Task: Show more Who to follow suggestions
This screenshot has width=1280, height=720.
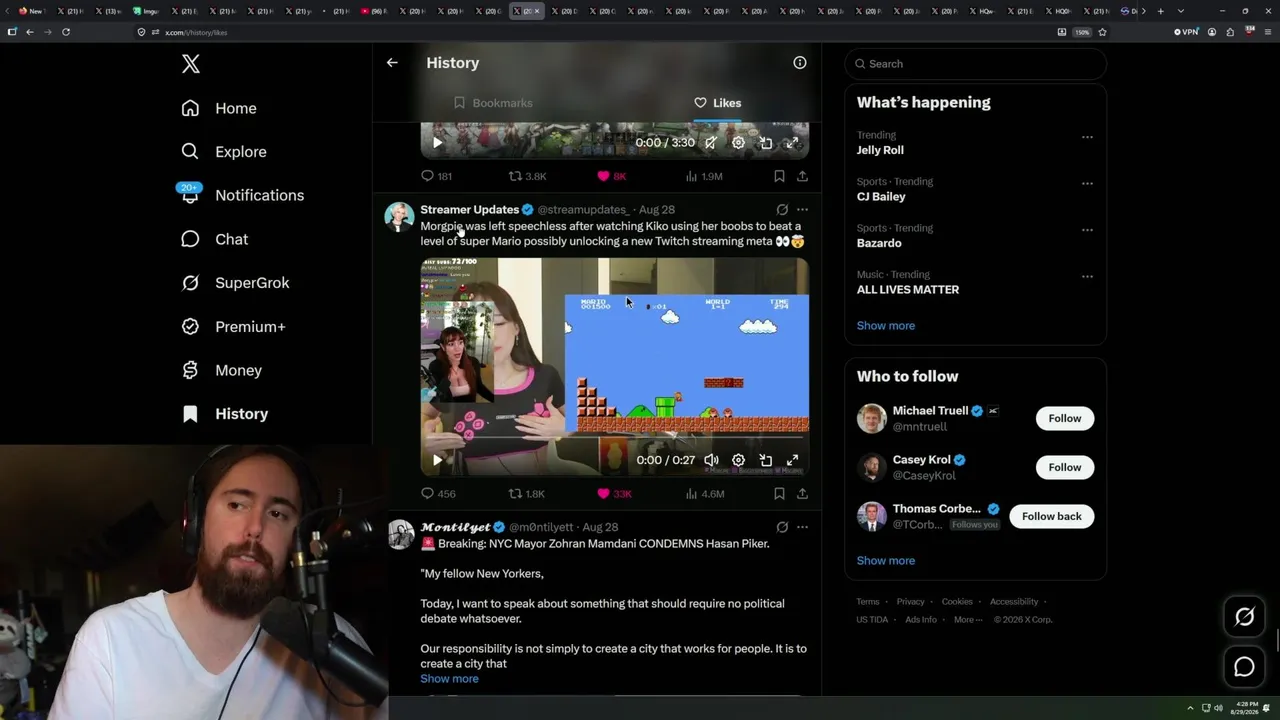Action: [886, 561]
